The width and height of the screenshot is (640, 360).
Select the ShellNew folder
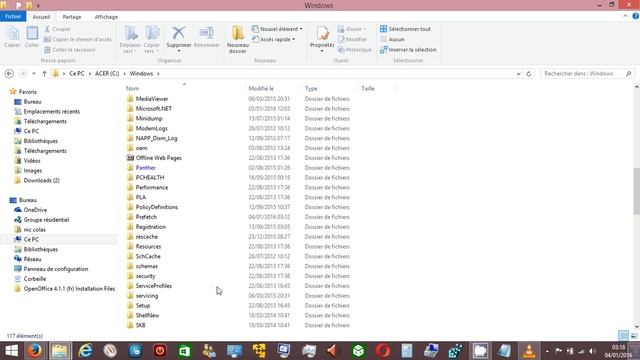147,316
